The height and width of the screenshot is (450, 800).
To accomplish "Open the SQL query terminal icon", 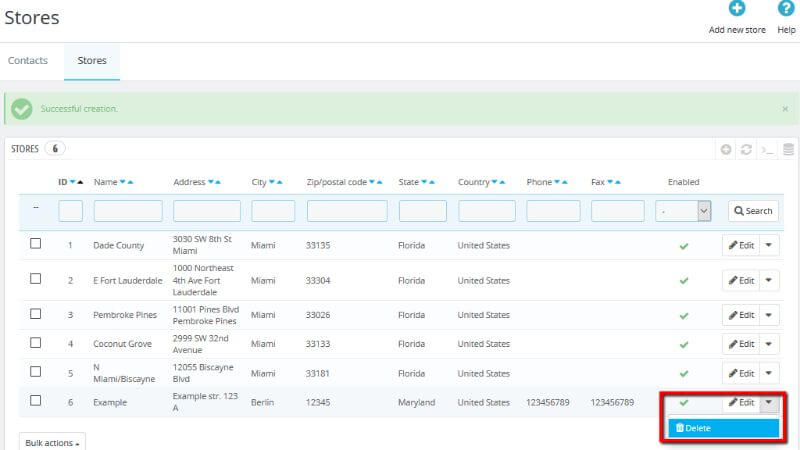I will click(x=767, y=150).
